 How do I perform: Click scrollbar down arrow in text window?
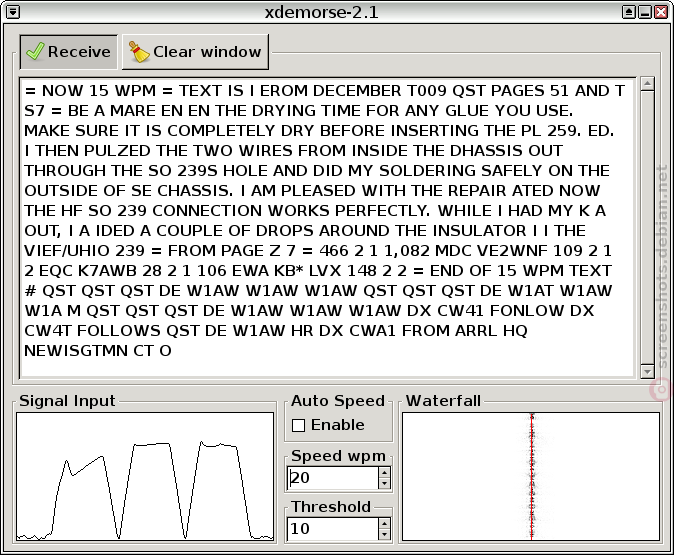point(647,371)
